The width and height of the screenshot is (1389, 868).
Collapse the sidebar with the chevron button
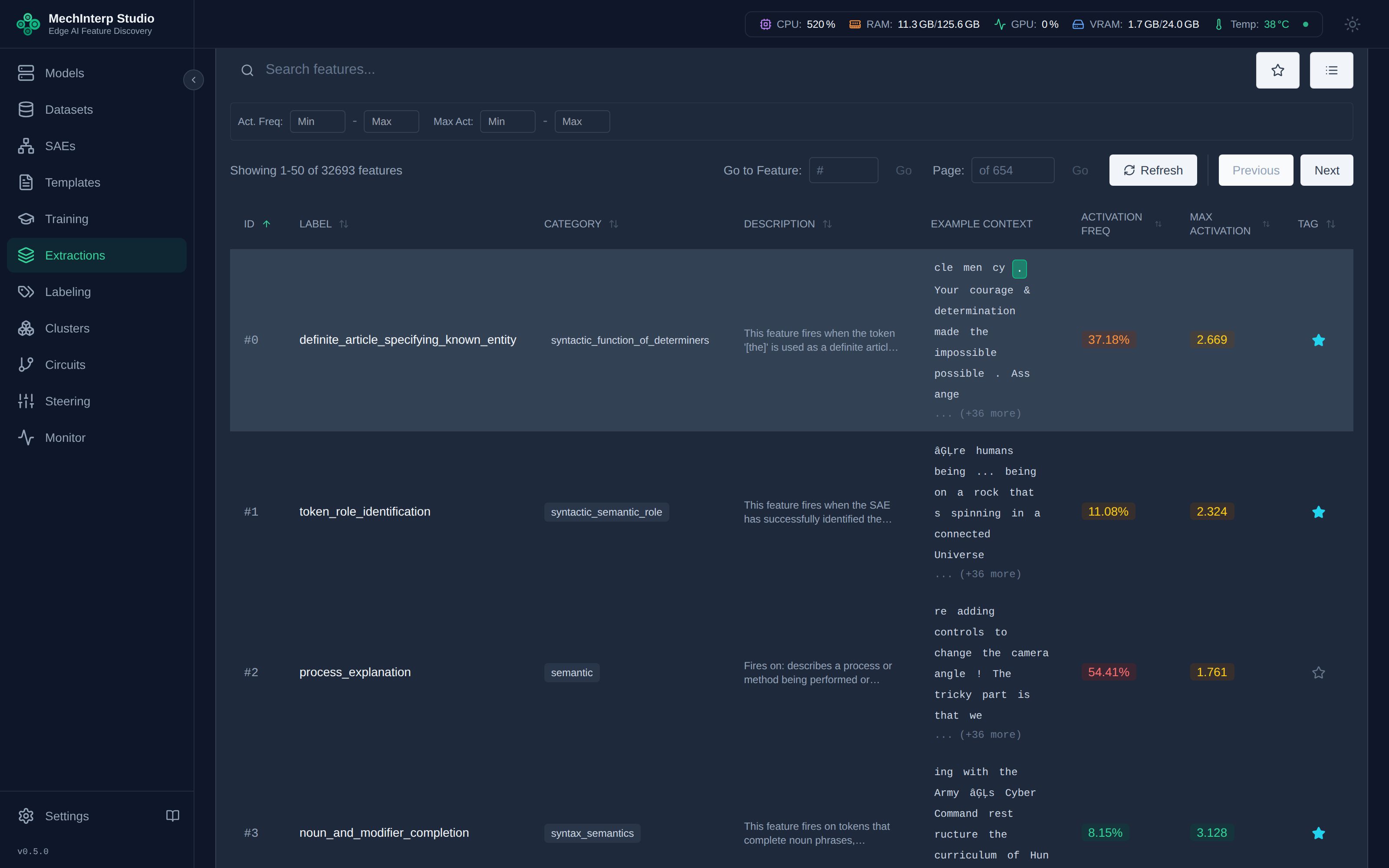194,80
